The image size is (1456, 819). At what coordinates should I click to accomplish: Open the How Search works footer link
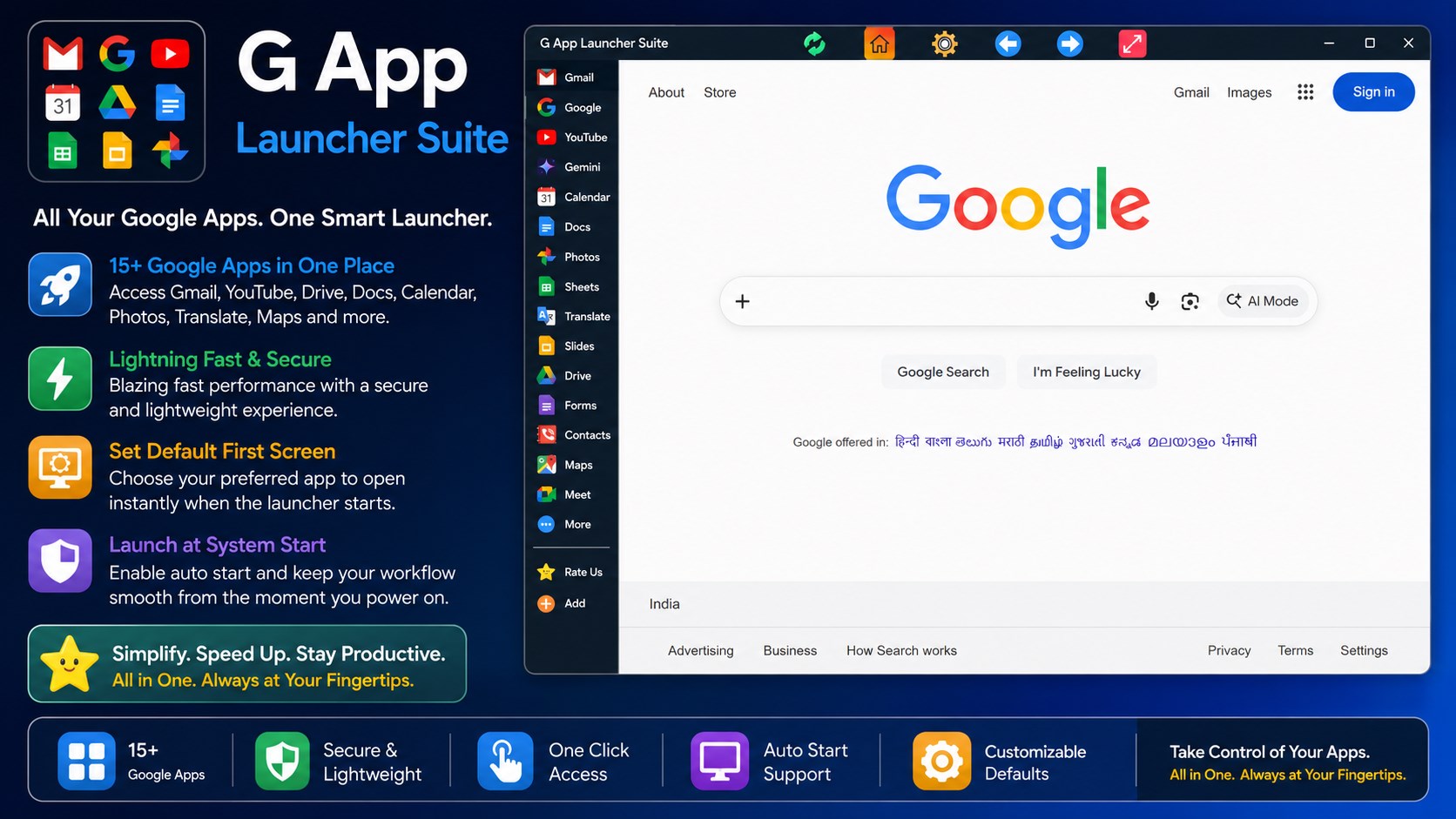click(x=901, y=650)
